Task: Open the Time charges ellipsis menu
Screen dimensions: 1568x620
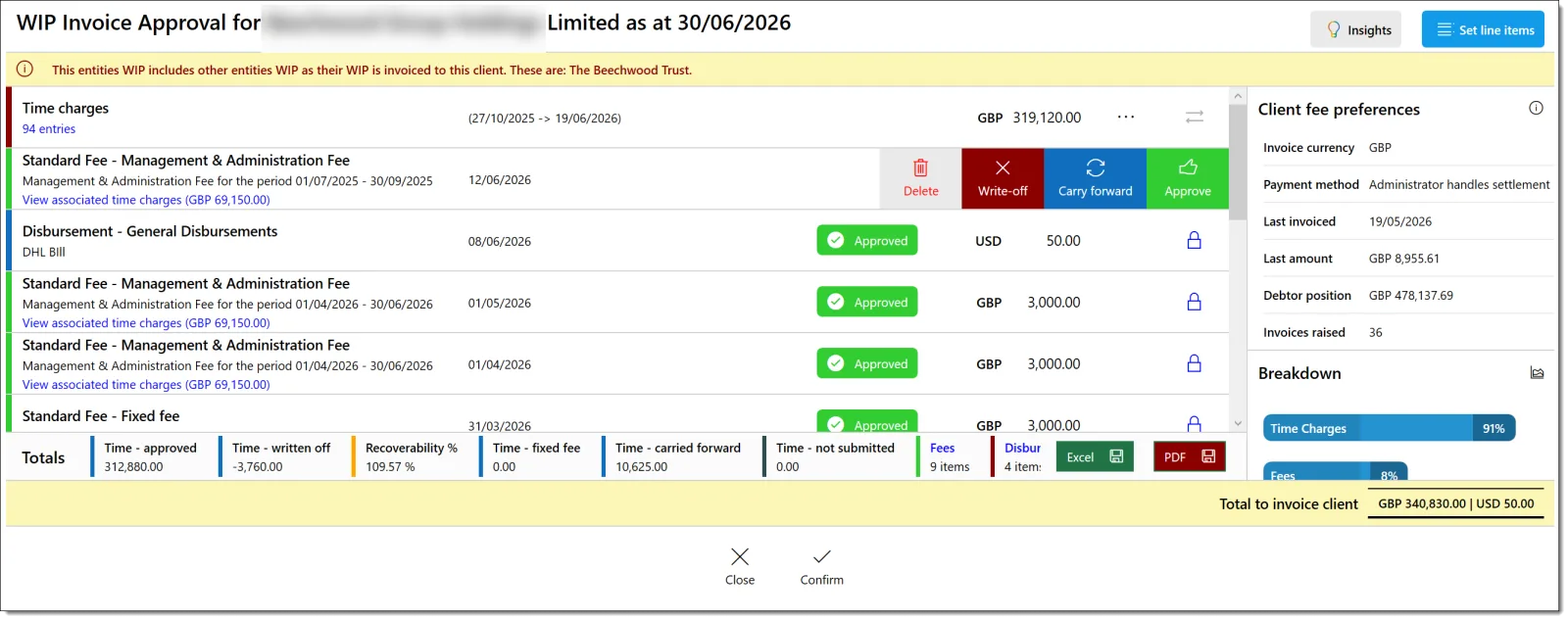Action: [1126, 118]
